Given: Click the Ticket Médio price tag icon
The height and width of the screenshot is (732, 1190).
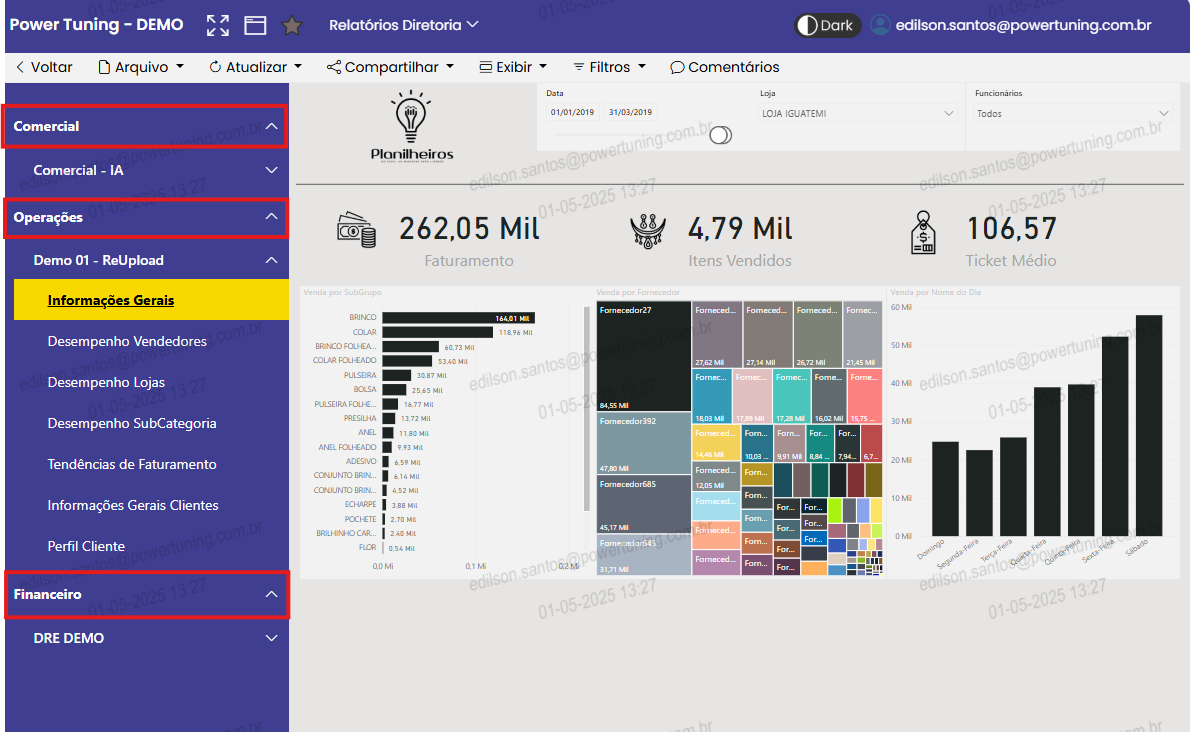Looking at the screenshot, I should tap(923, 232).
